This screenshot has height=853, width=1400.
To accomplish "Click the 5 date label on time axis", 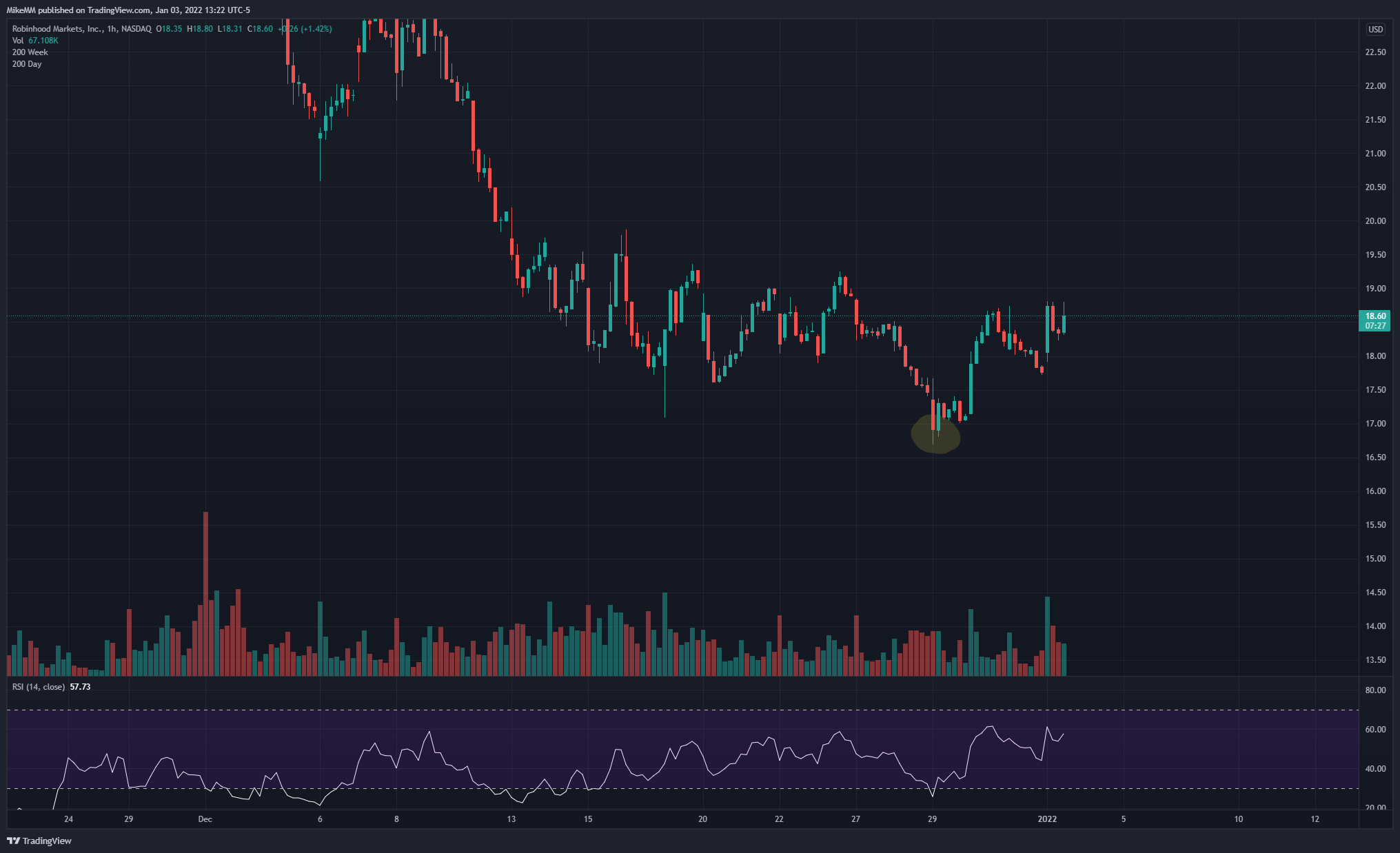I will click(1124, 819).
